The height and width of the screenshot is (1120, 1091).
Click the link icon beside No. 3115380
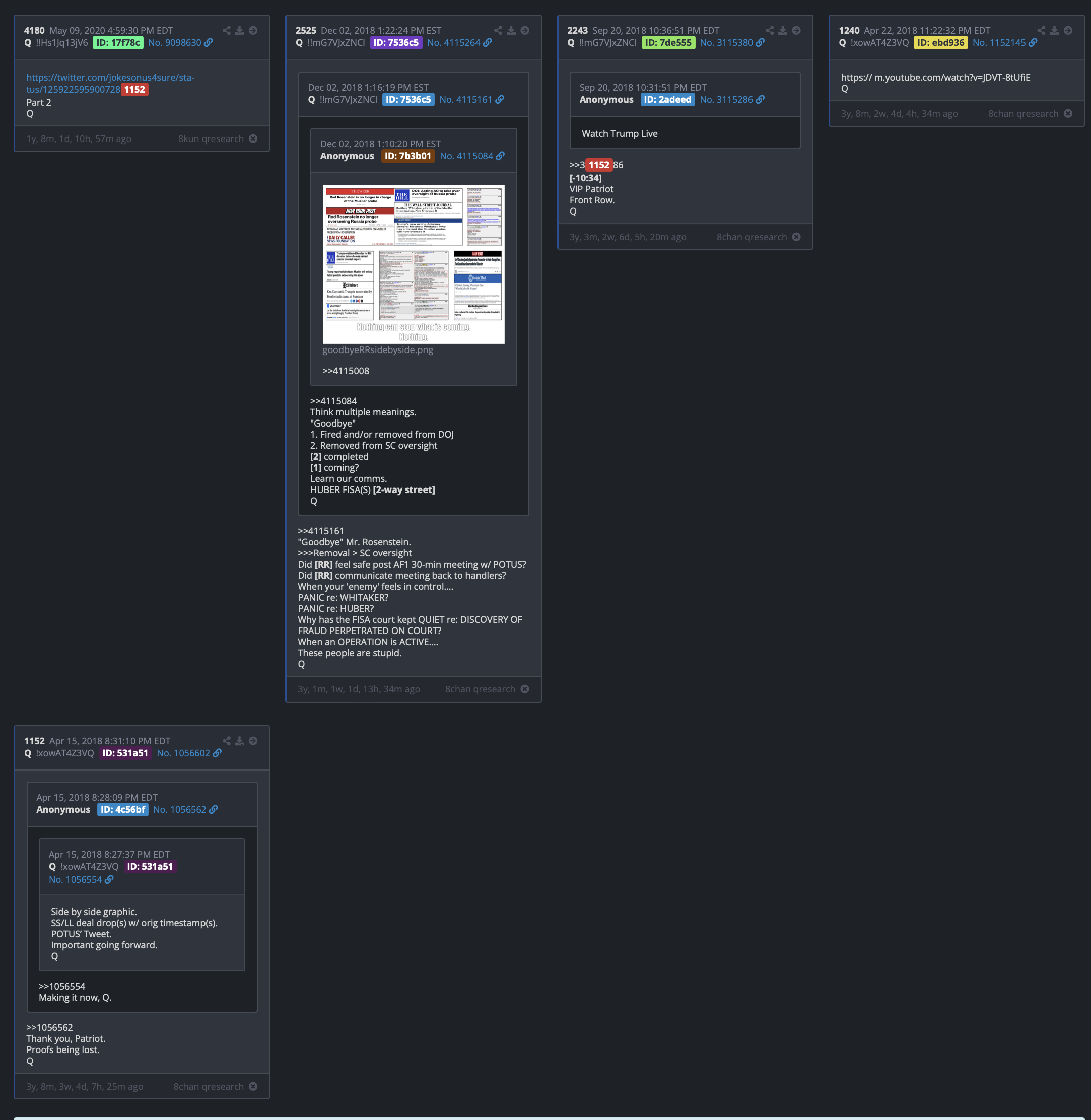pos(761,42)
